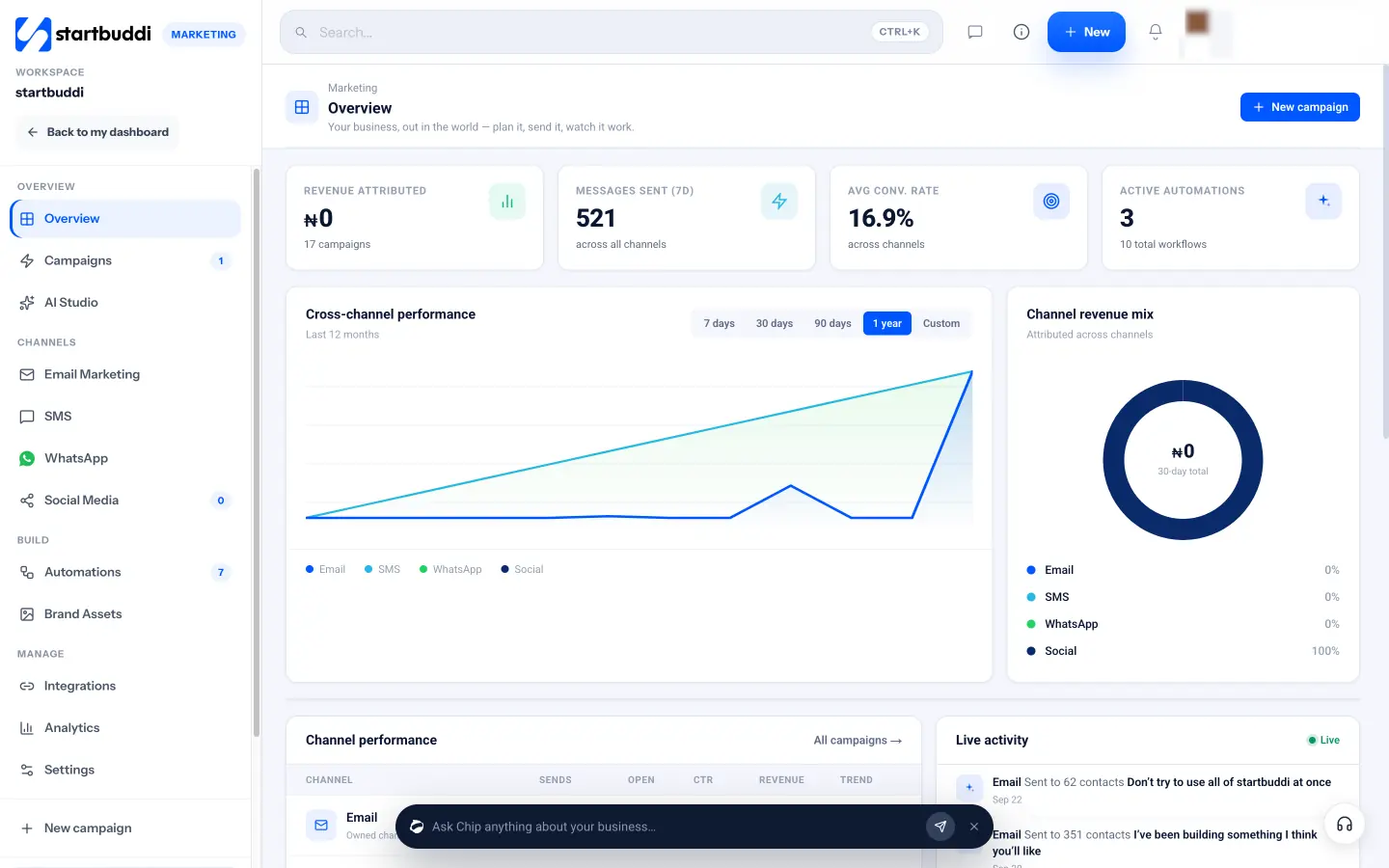Focus the Search field

click(612, 32)
